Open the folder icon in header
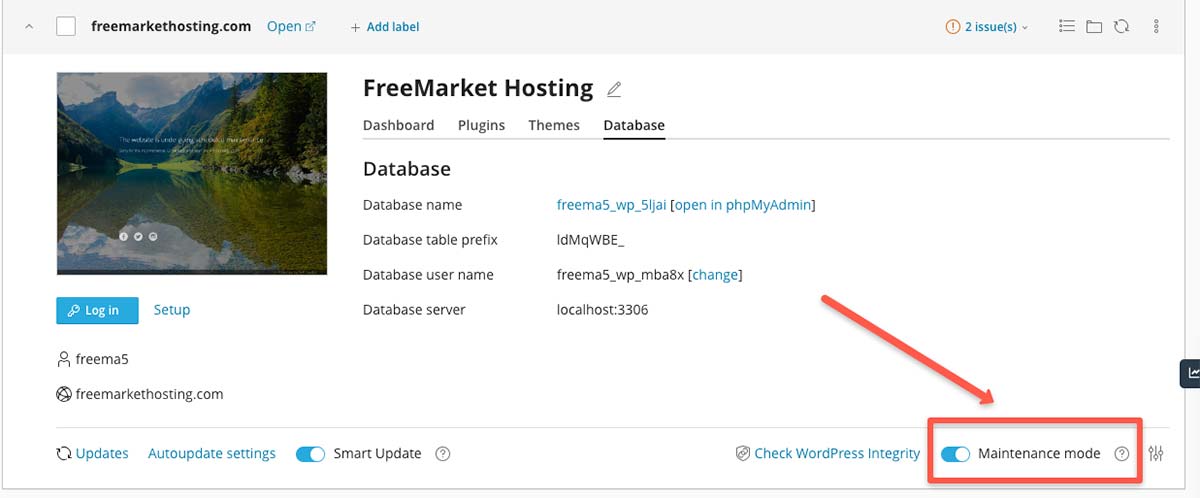 (x=1094, y=27)
